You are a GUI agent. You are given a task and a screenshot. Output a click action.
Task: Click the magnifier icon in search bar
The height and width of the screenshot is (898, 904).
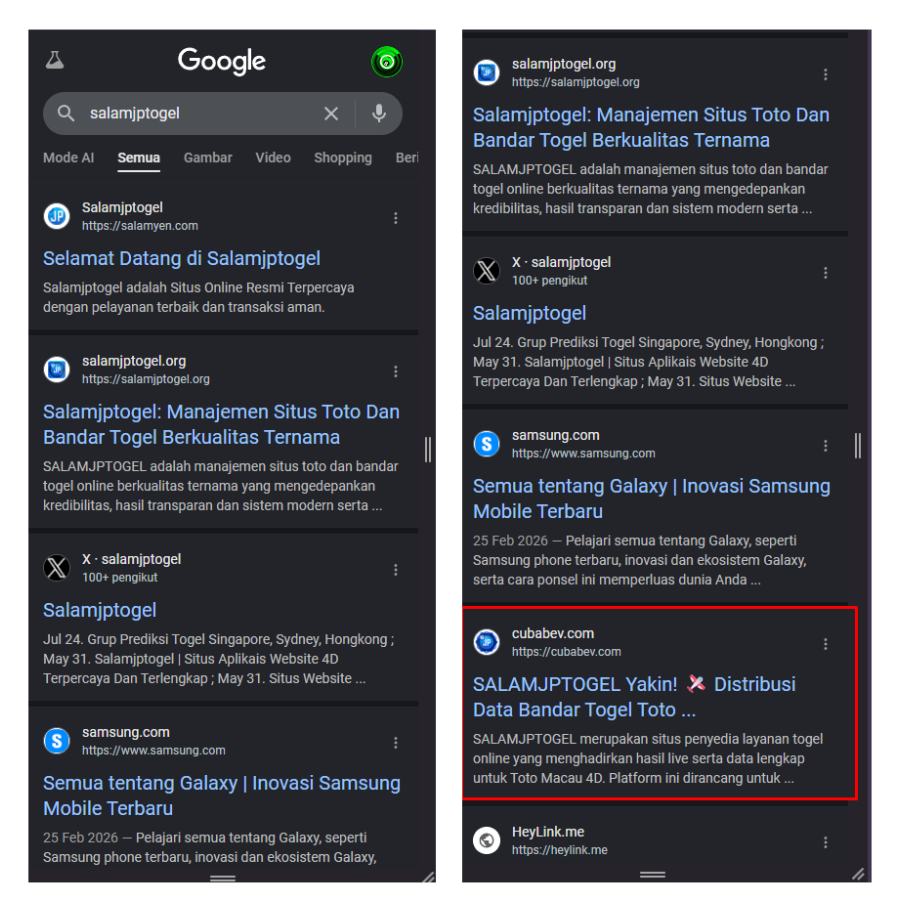(x=66, y=114)
